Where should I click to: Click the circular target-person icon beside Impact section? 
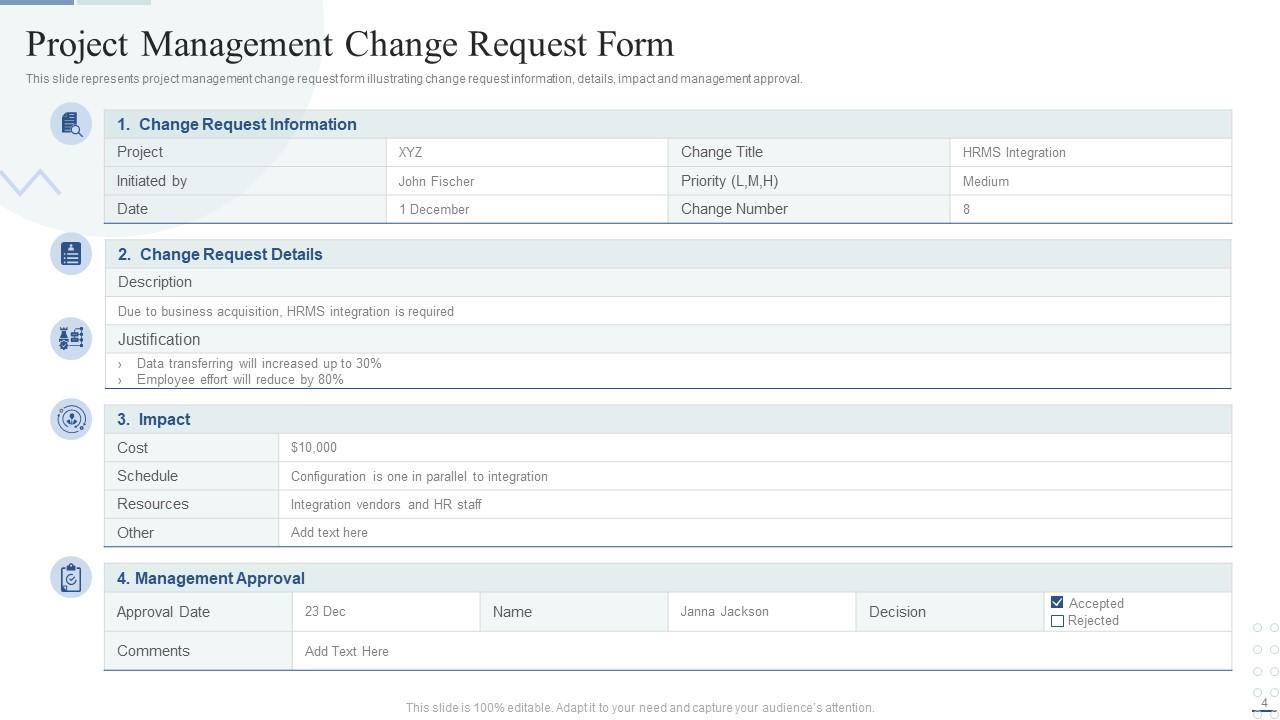(x=70, y=419)
